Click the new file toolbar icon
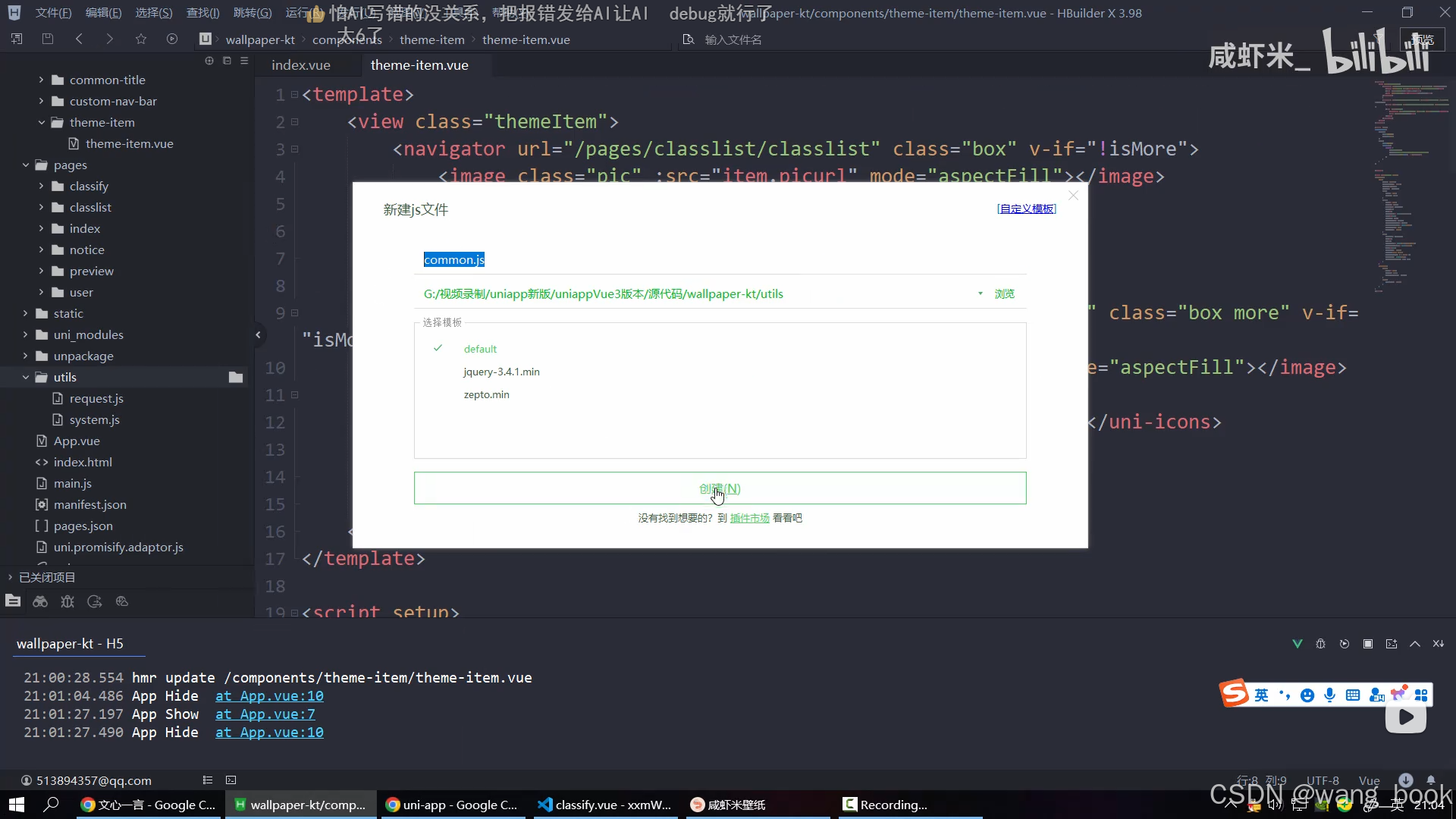This screenshot has width=1456, height=819. pos(17,39)
